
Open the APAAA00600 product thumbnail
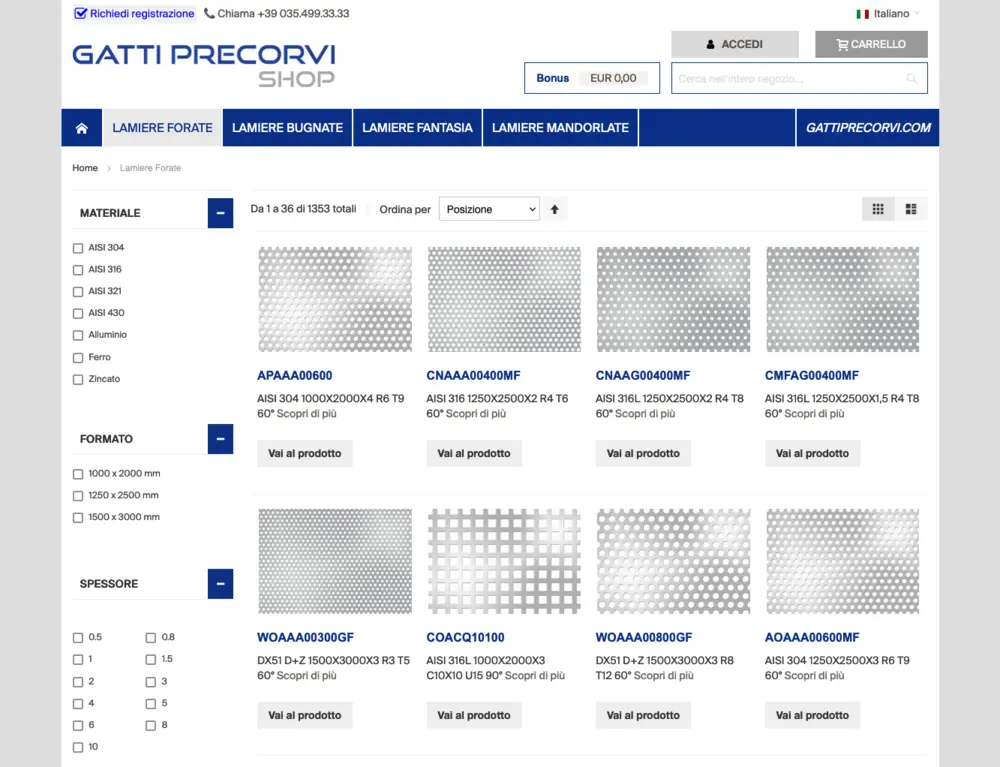click(x=335, y=299)
